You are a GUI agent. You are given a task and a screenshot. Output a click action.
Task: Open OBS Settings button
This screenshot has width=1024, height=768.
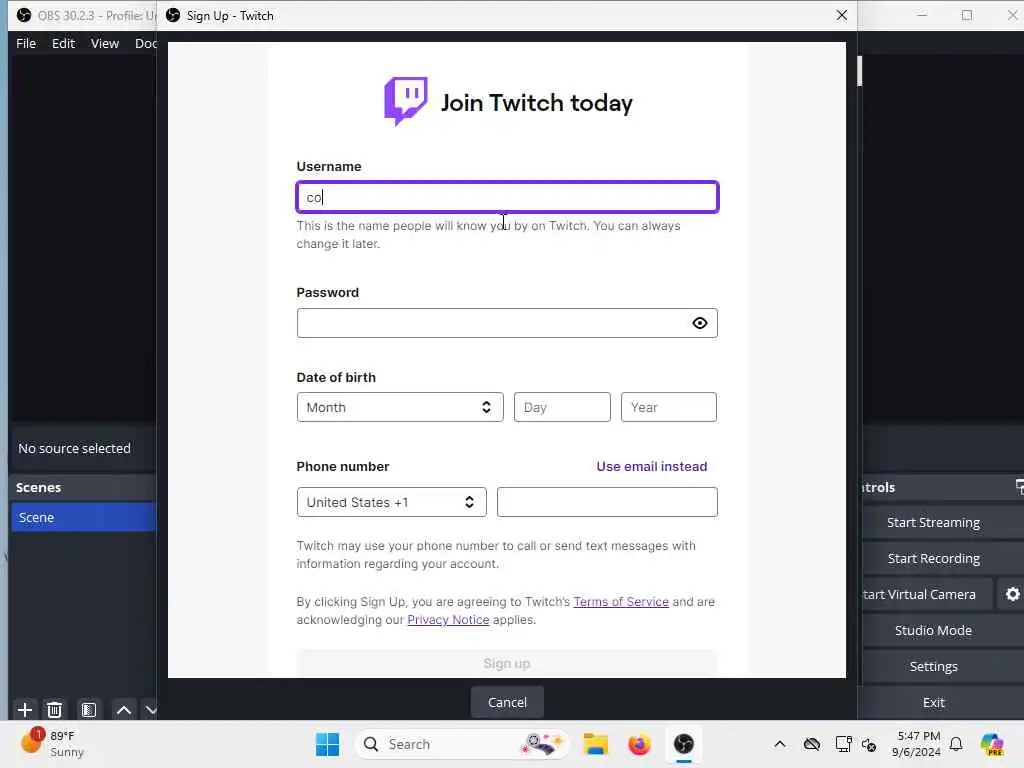point(933,666)
